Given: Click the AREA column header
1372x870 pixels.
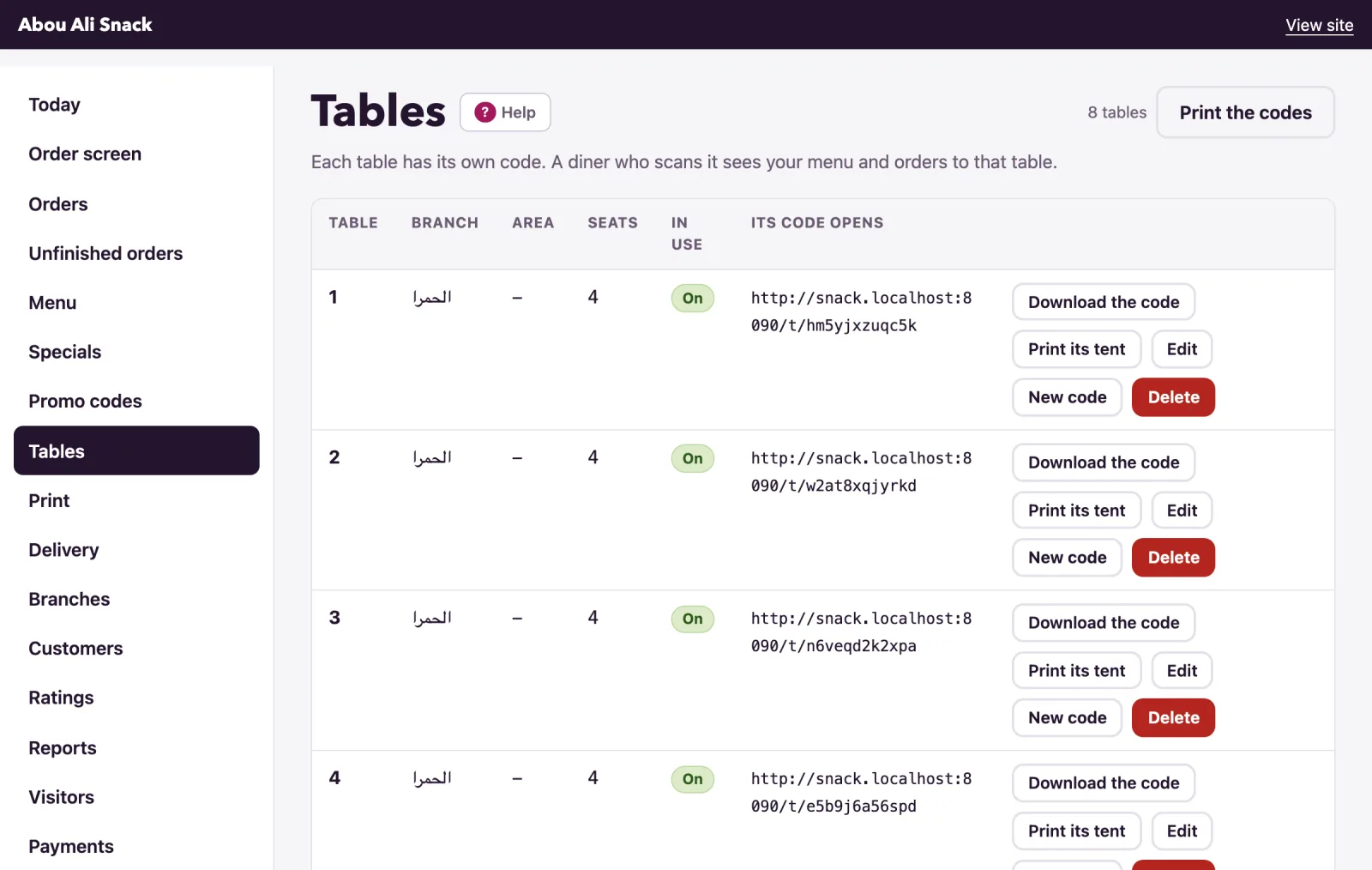Looking at the screenshot, I should pyautogui.click(x=533, y=223).
